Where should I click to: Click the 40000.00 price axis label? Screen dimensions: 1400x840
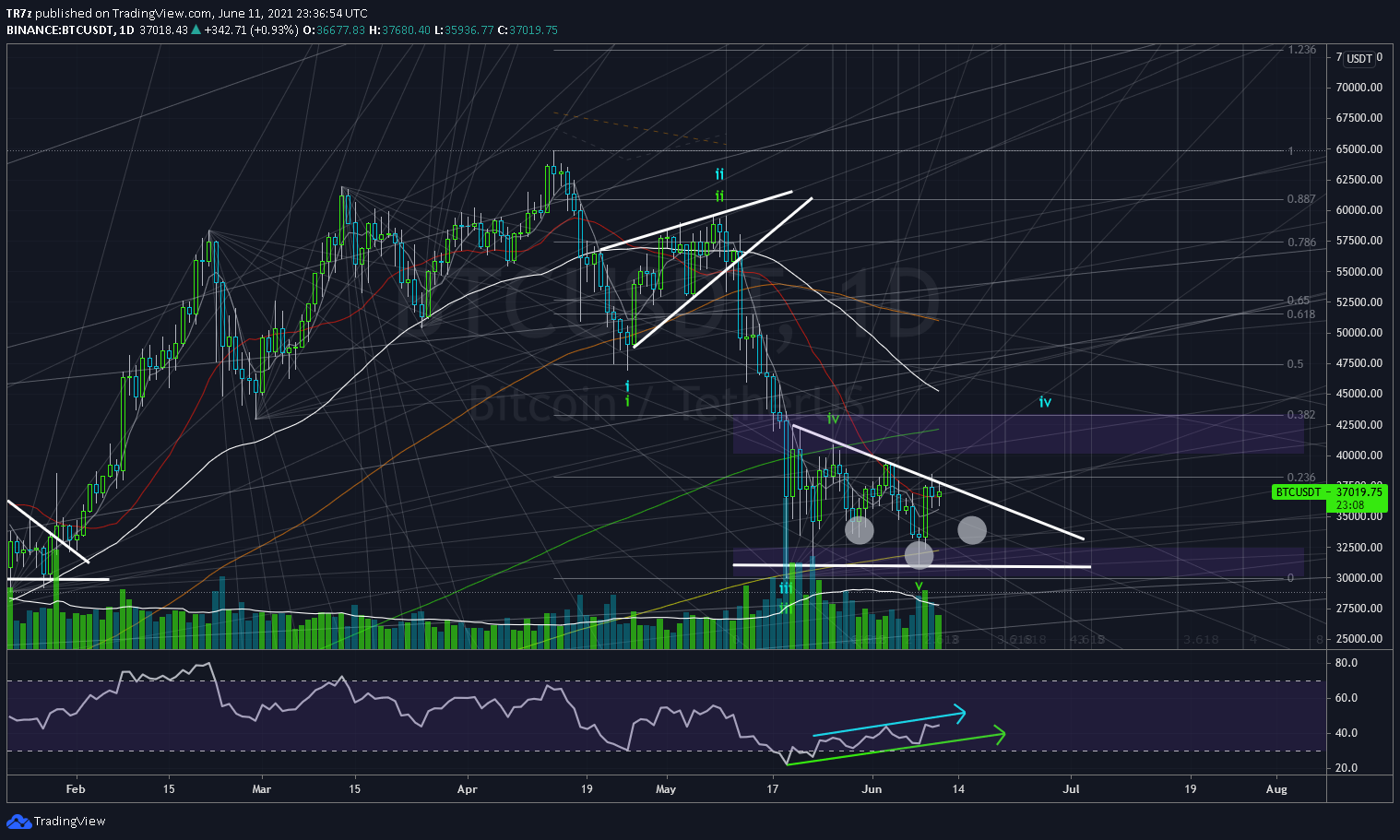click(x=1358, y=455)
